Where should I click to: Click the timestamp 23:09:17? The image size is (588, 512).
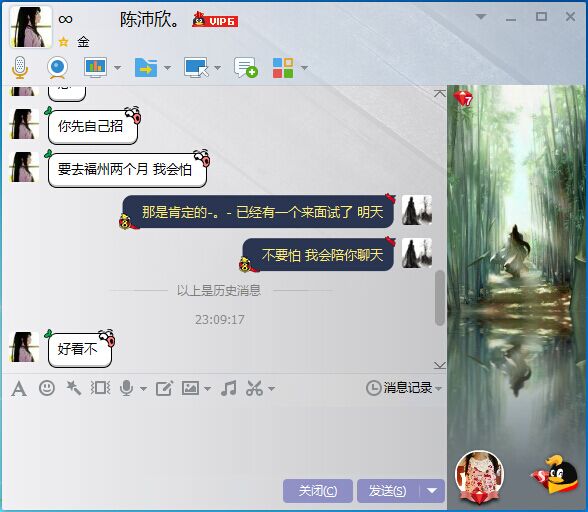click(x=220, y=320)
